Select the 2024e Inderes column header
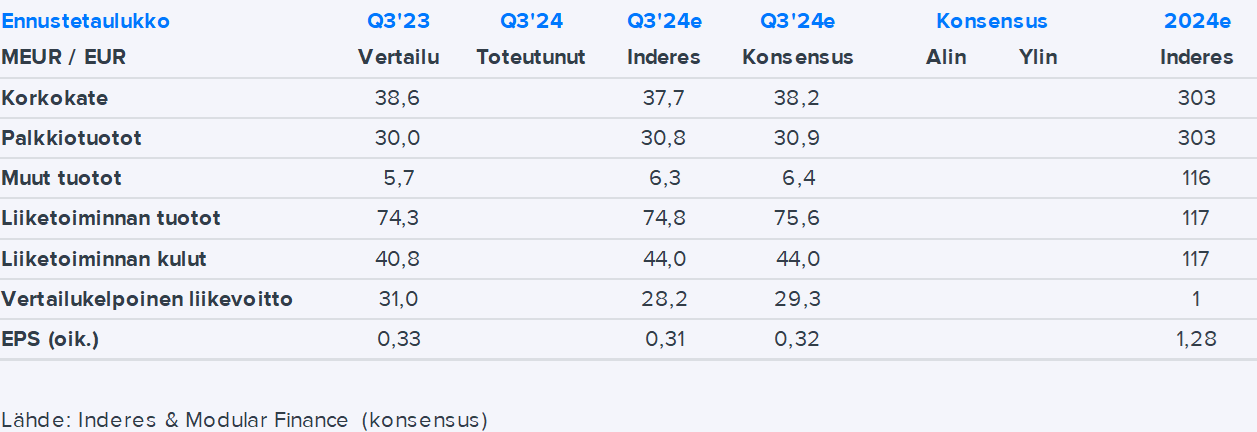 (x=1196, y=57)
